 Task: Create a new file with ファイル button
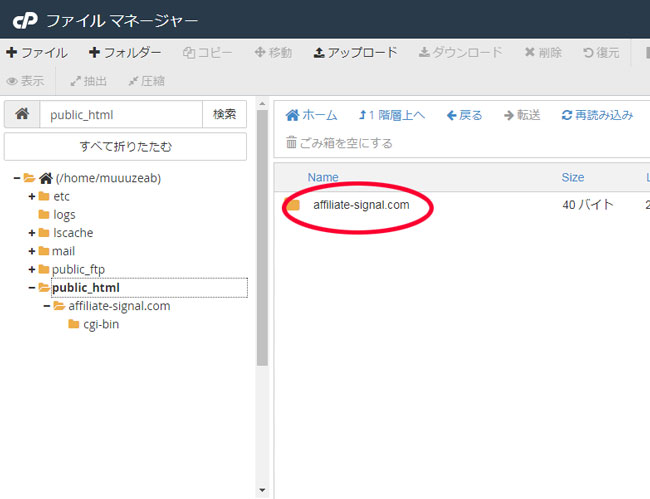37,53
